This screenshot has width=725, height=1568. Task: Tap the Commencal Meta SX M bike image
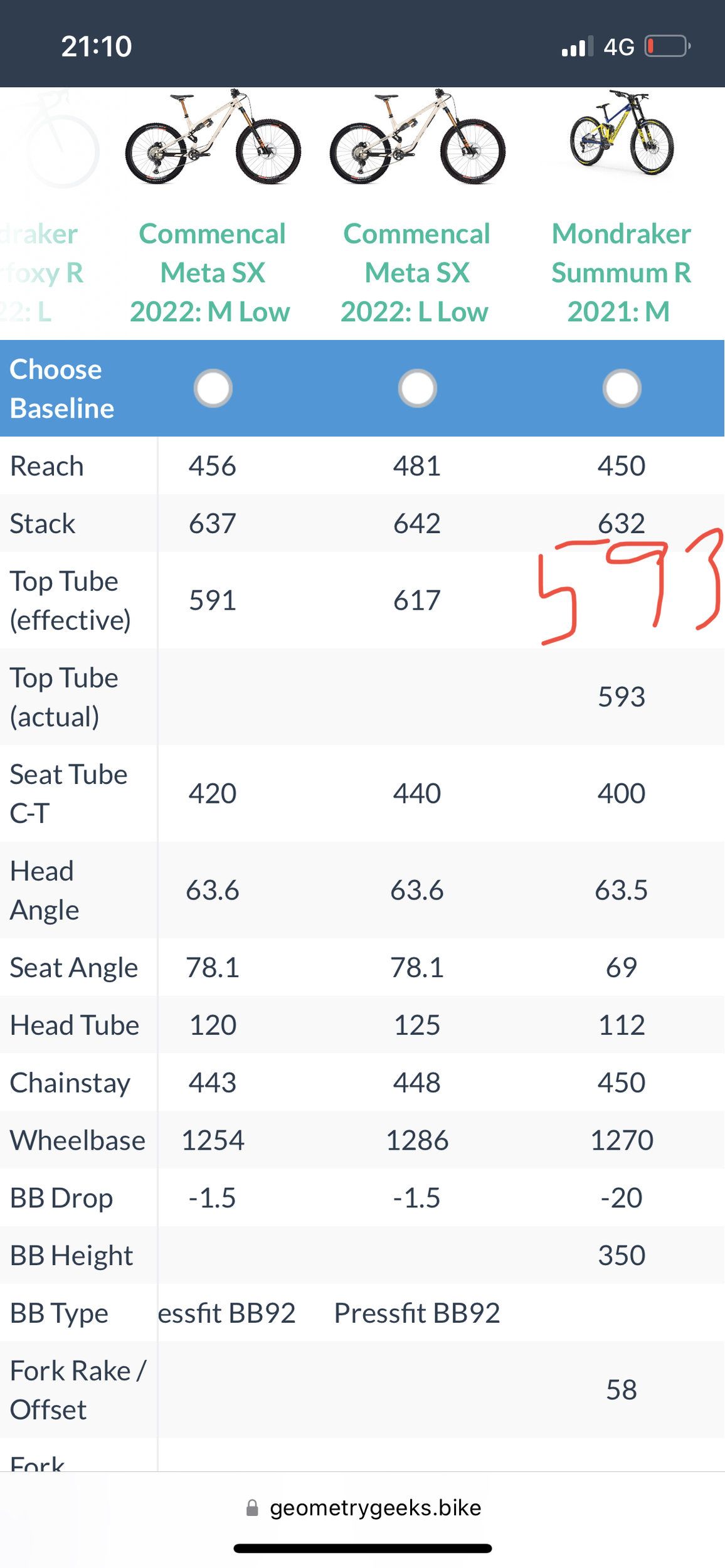click(213, 137)
